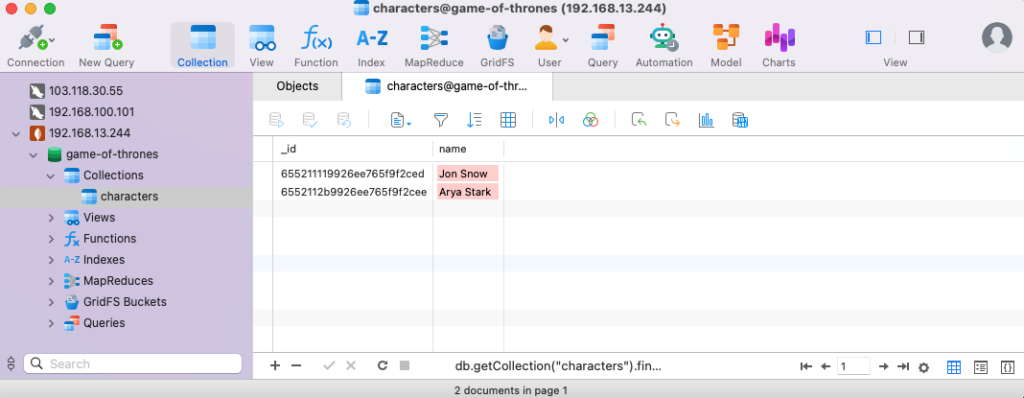Go to the previous page
Screen dimensions: 1024x398
pos(825,367)
